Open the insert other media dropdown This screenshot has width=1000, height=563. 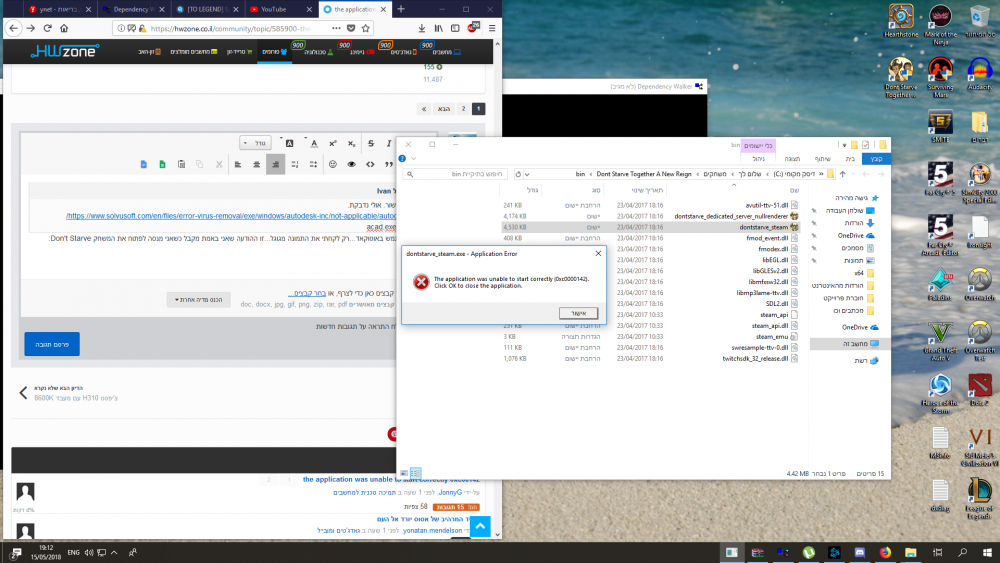tap(198, 300)
